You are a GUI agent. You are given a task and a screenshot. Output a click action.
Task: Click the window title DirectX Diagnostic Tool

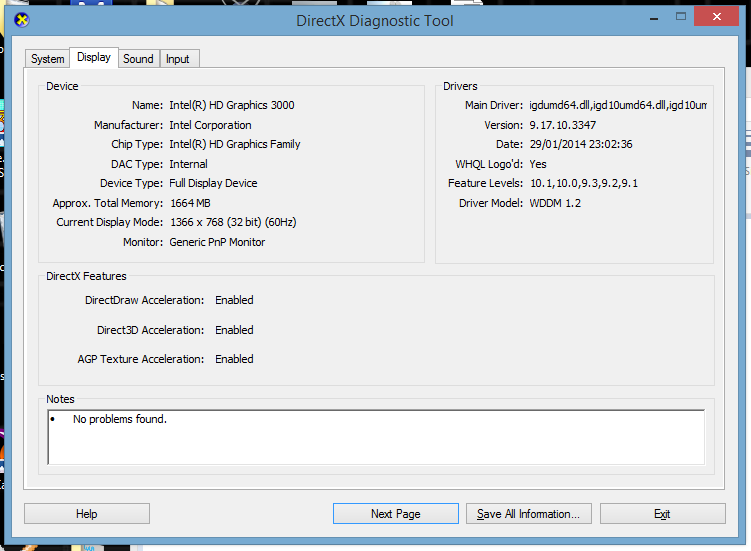(x=375, y=21)
